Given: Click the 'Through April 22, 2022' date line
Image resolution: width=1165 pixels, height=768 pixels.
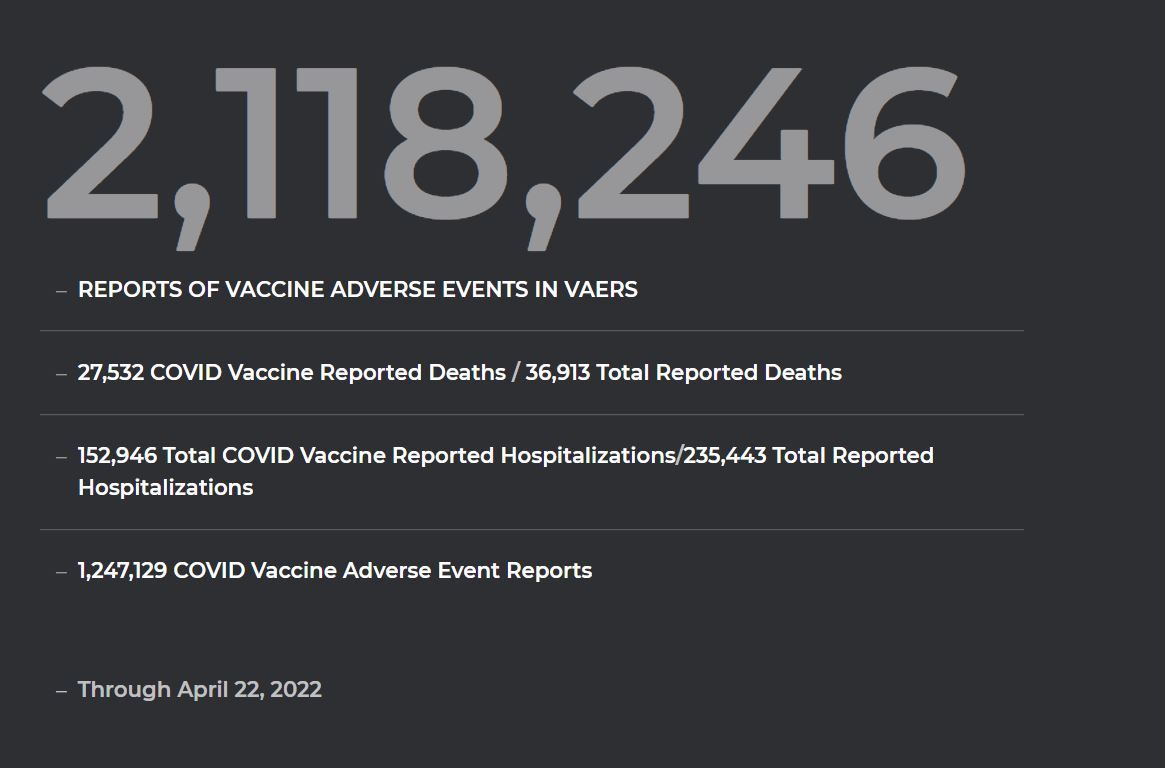Looking at the screenshot, I should (200, 689).
